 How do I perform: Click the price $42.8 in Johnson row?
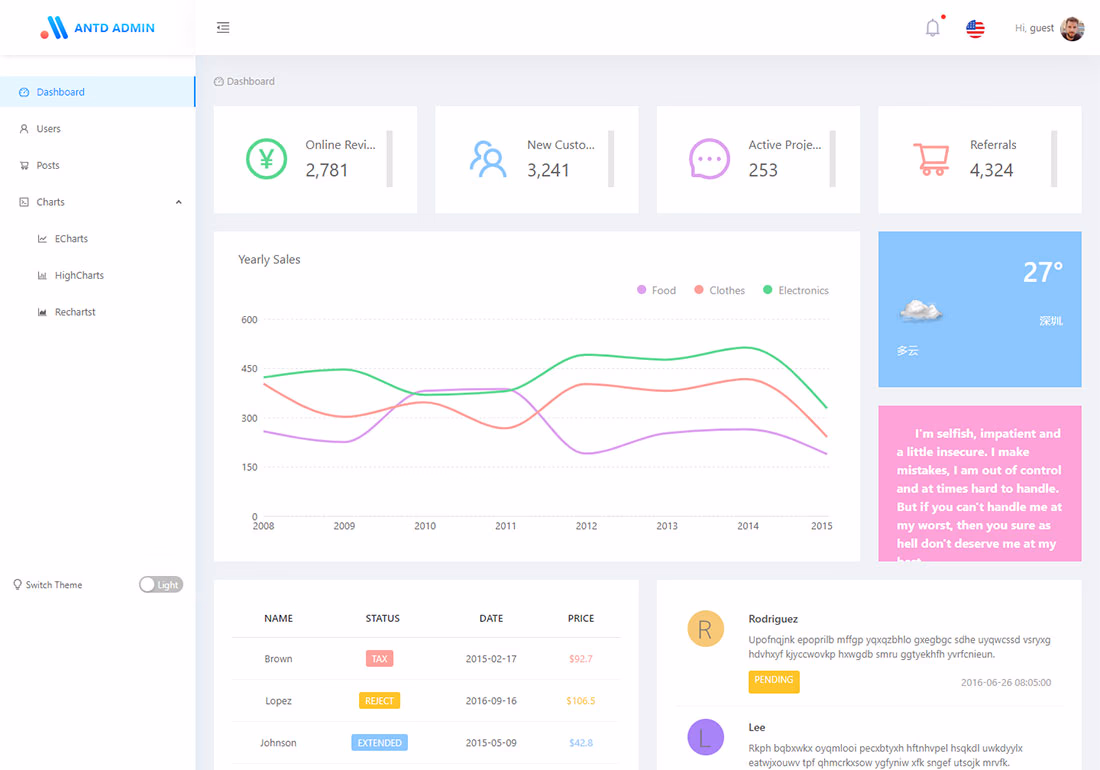coord(581,743)
